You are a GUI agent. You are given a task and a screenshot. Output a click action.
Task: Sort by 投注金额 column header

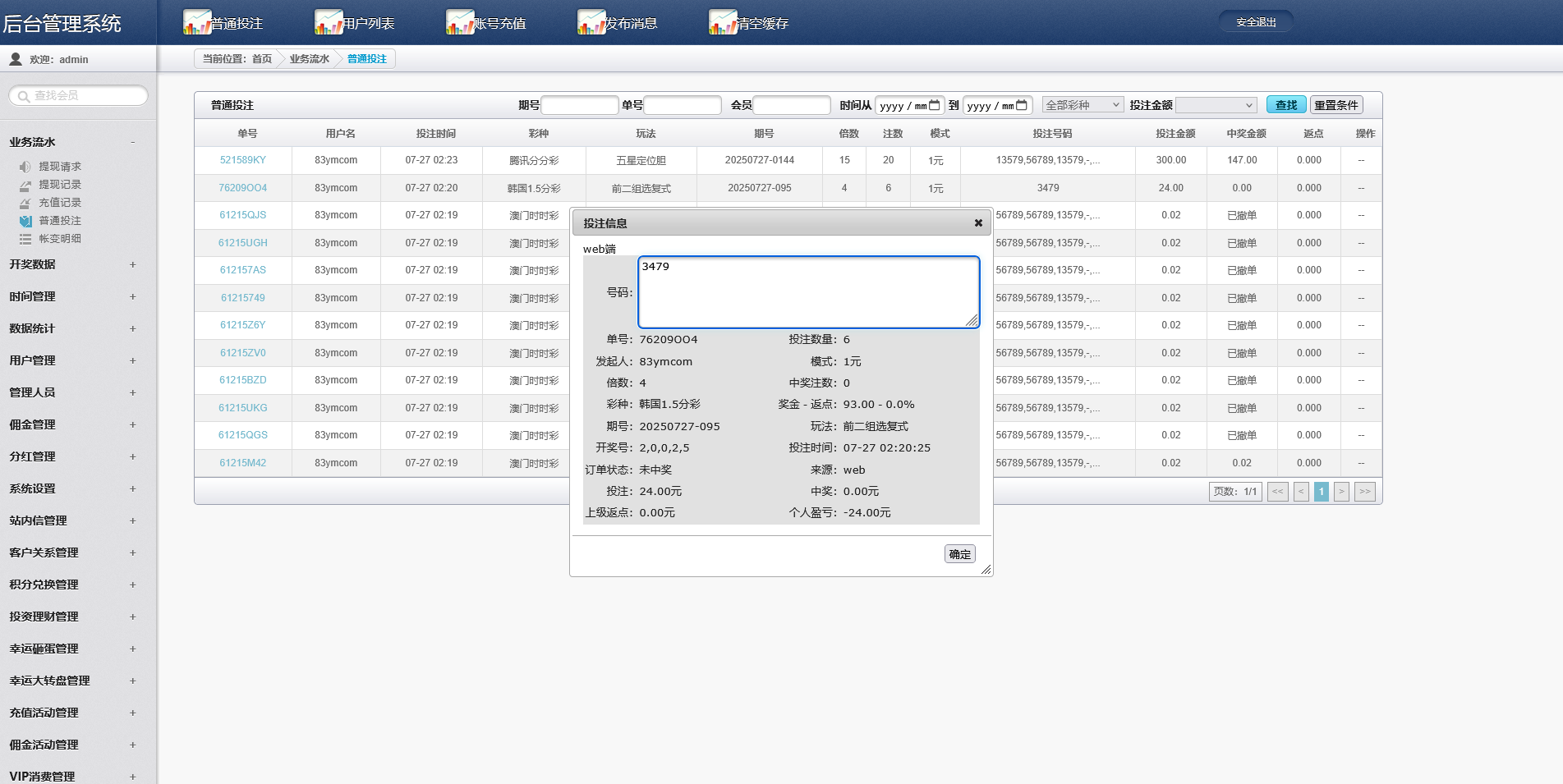1175,133
